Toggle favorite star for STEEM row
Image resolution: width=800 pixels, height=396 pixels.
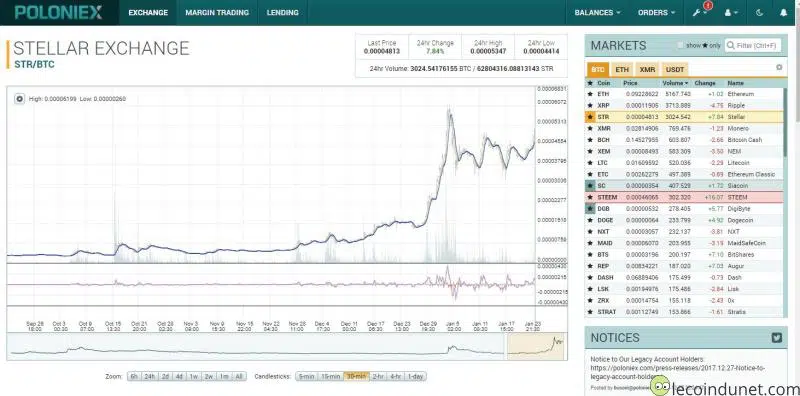tap(590, 197)
